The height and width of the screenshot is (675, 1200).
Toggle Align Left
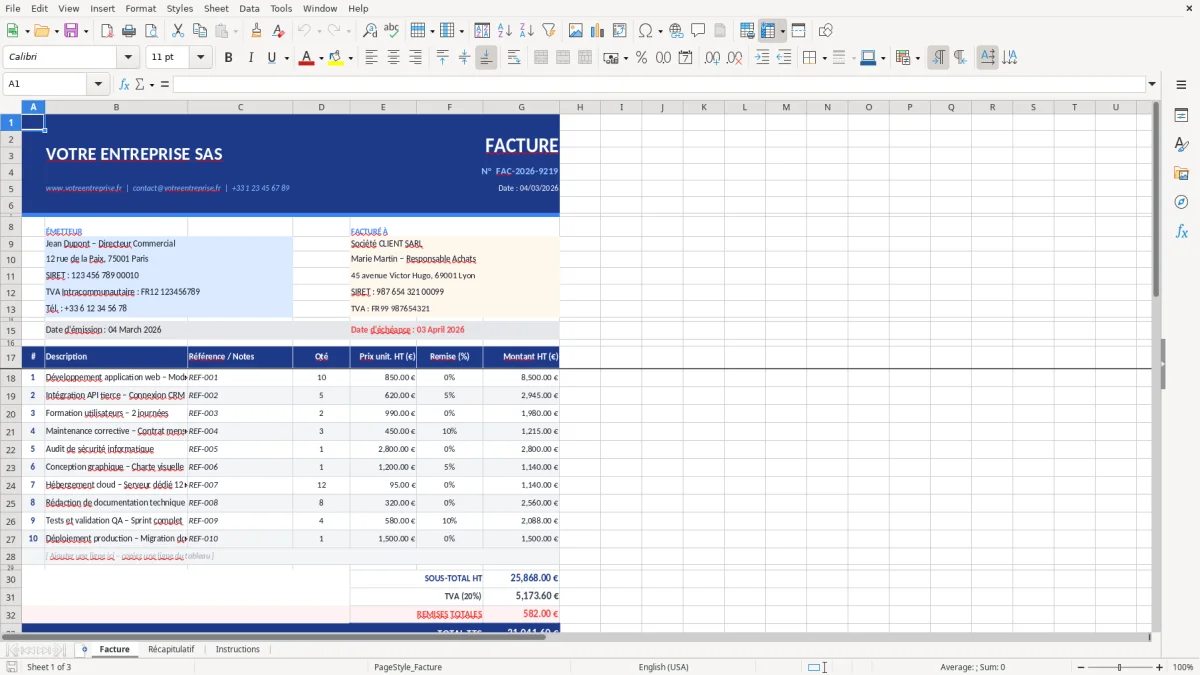pos(371,58)
